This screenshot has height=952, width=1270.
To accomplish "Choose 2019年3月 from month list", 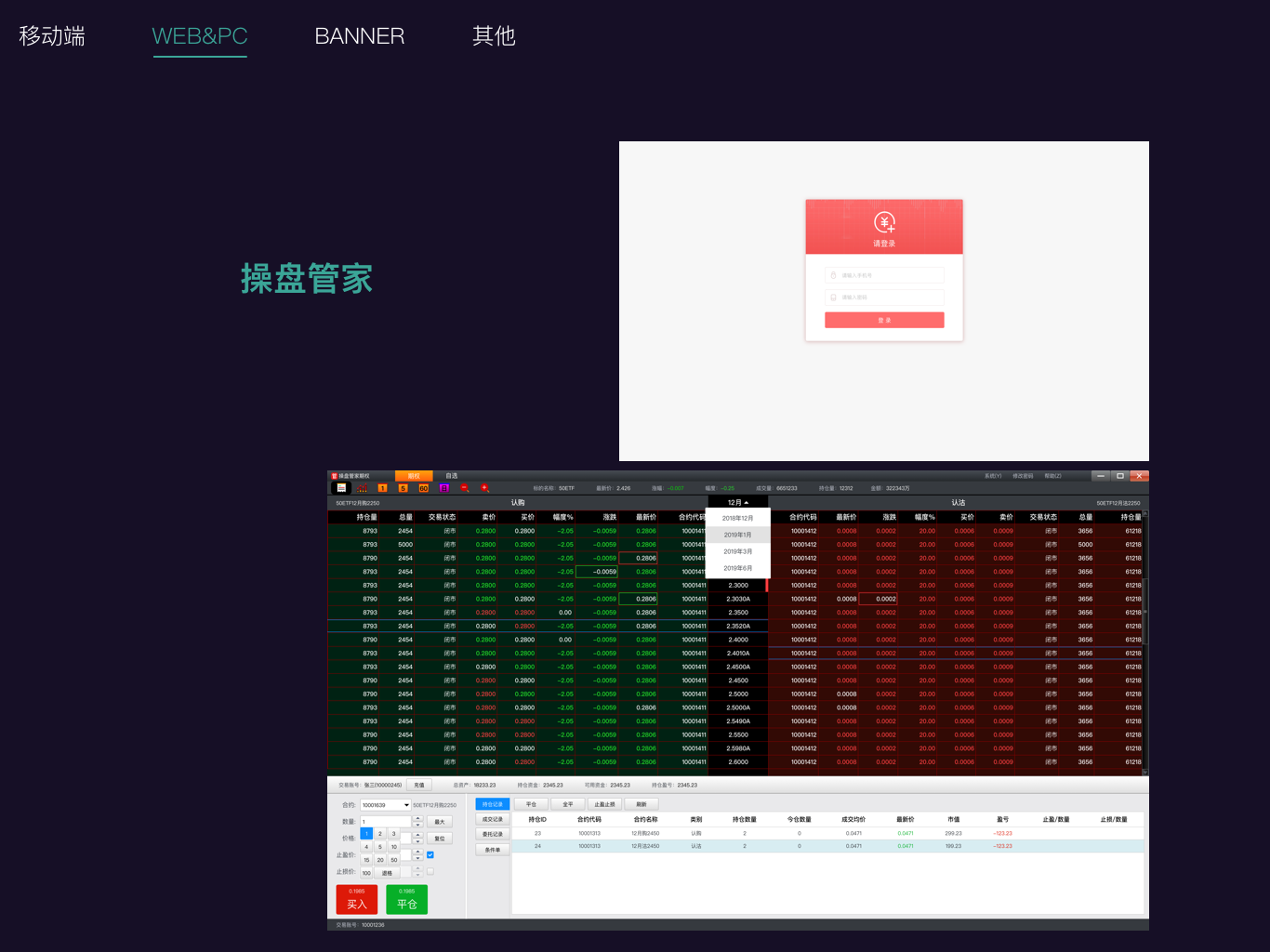I will [738, 551].
